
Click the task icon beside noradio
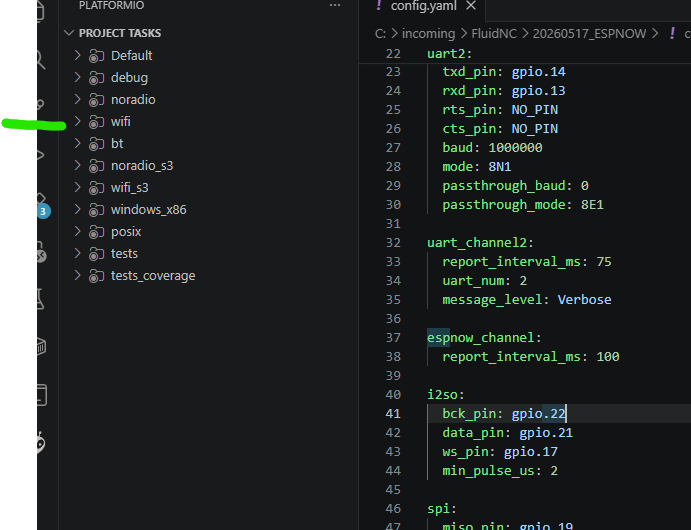tap(97, 100)
